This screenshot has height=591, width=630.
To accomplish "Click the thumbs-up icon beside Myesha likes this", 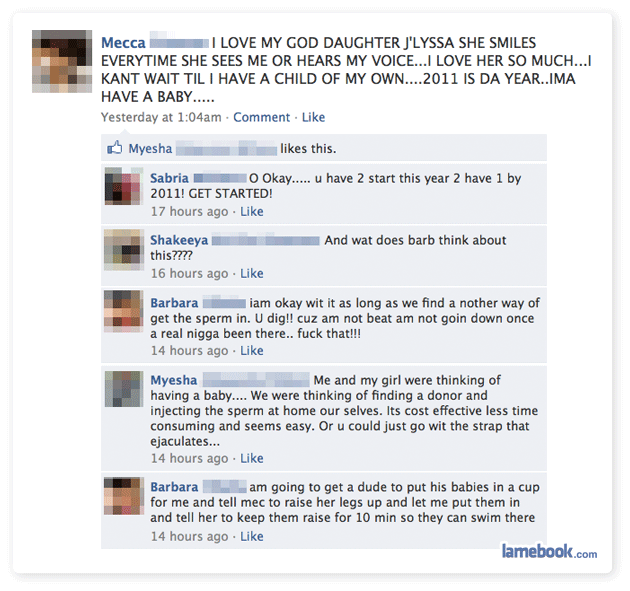I will click(x=115, y=148).
